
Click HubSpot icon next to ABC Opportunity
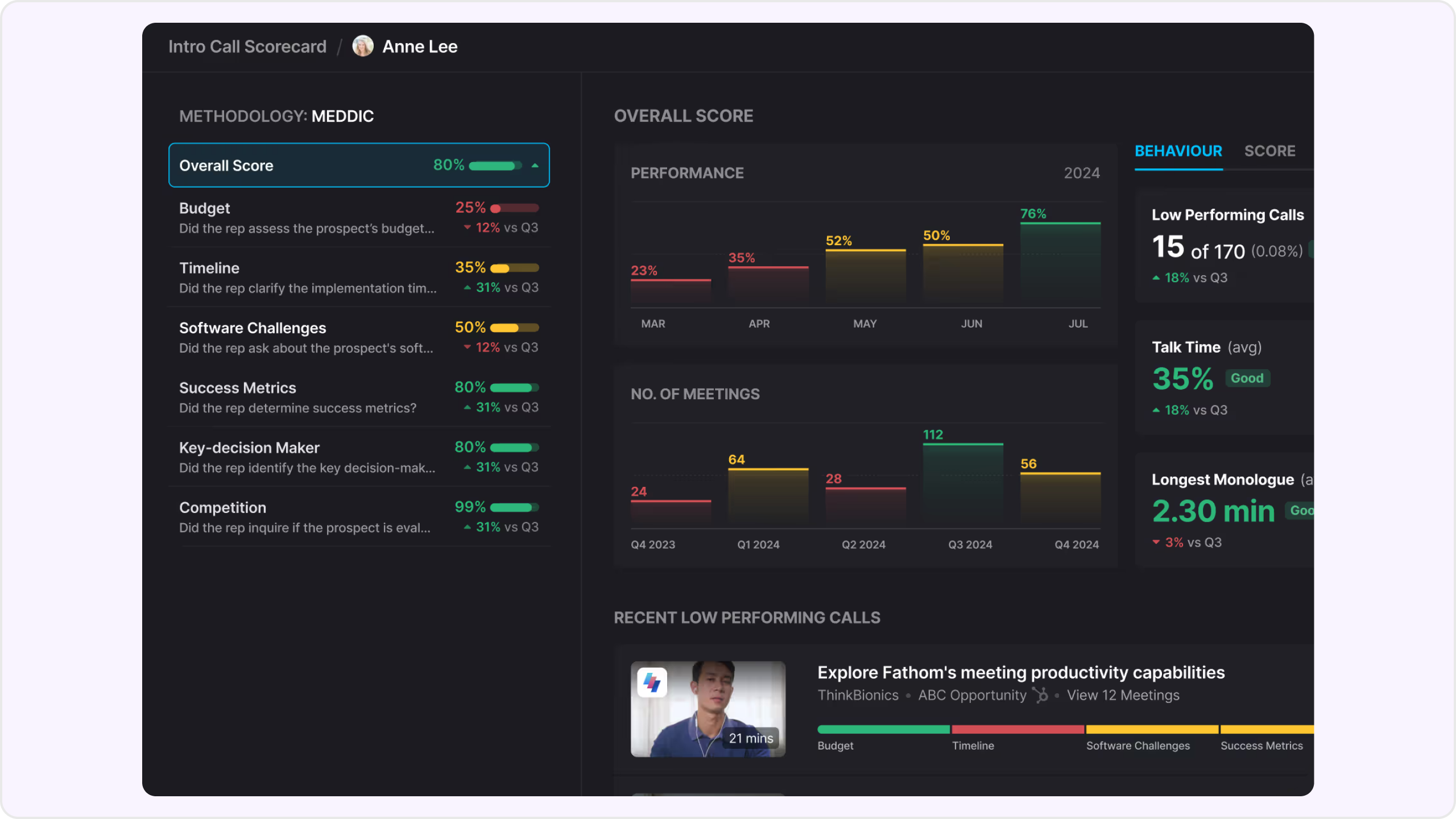click(x=1040, y=695)
